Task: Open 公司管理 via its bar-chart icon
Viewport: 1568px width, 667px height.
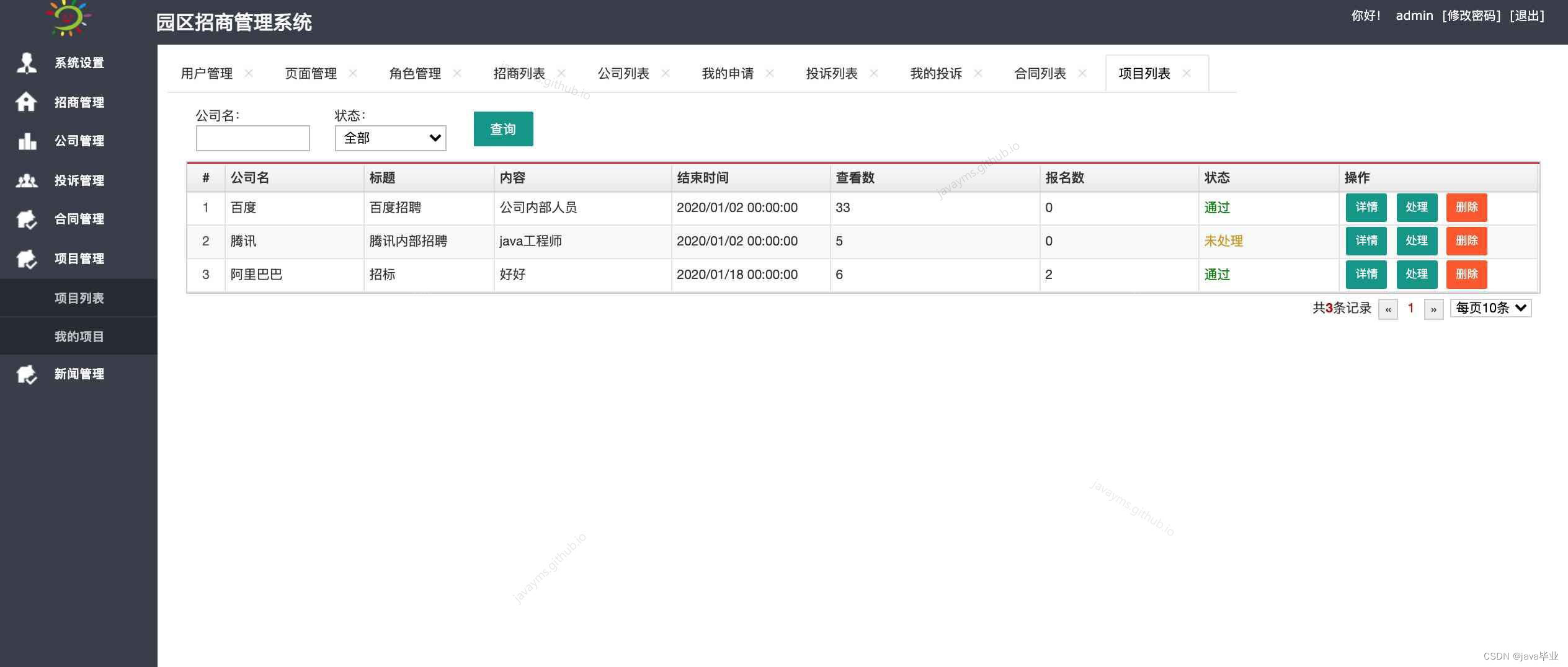Action: click(26, 141)
